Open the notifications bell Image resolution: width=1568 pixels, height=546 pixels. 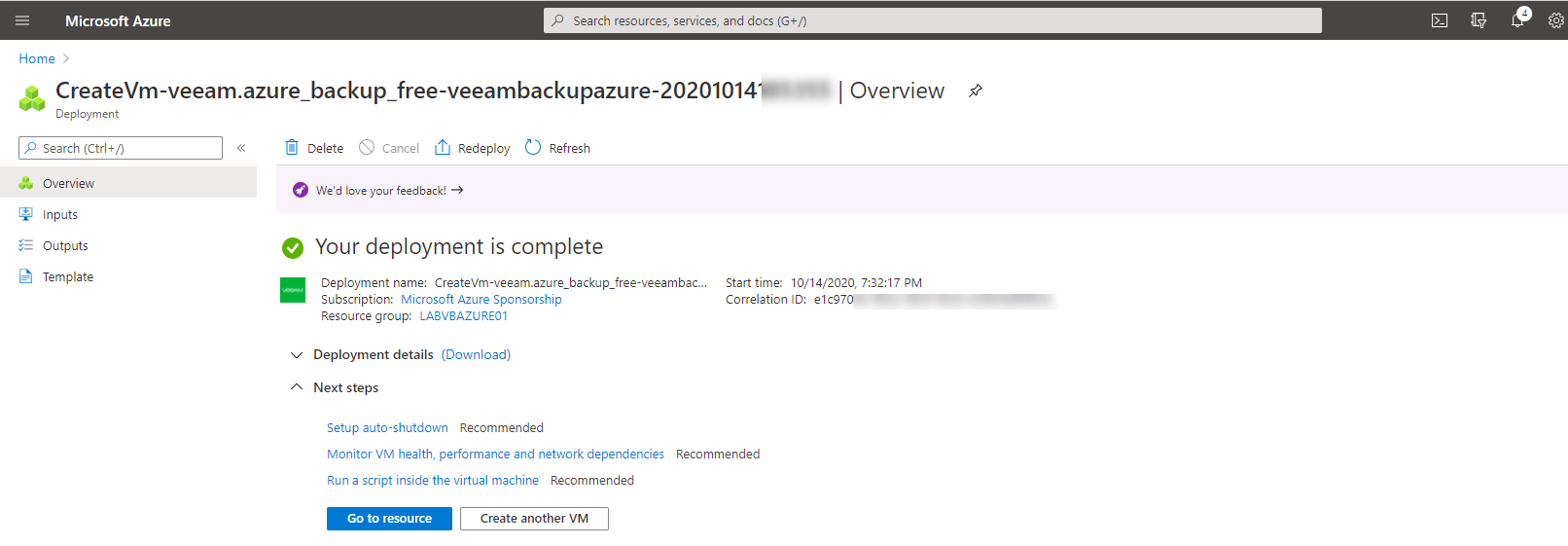(1517, 20)
